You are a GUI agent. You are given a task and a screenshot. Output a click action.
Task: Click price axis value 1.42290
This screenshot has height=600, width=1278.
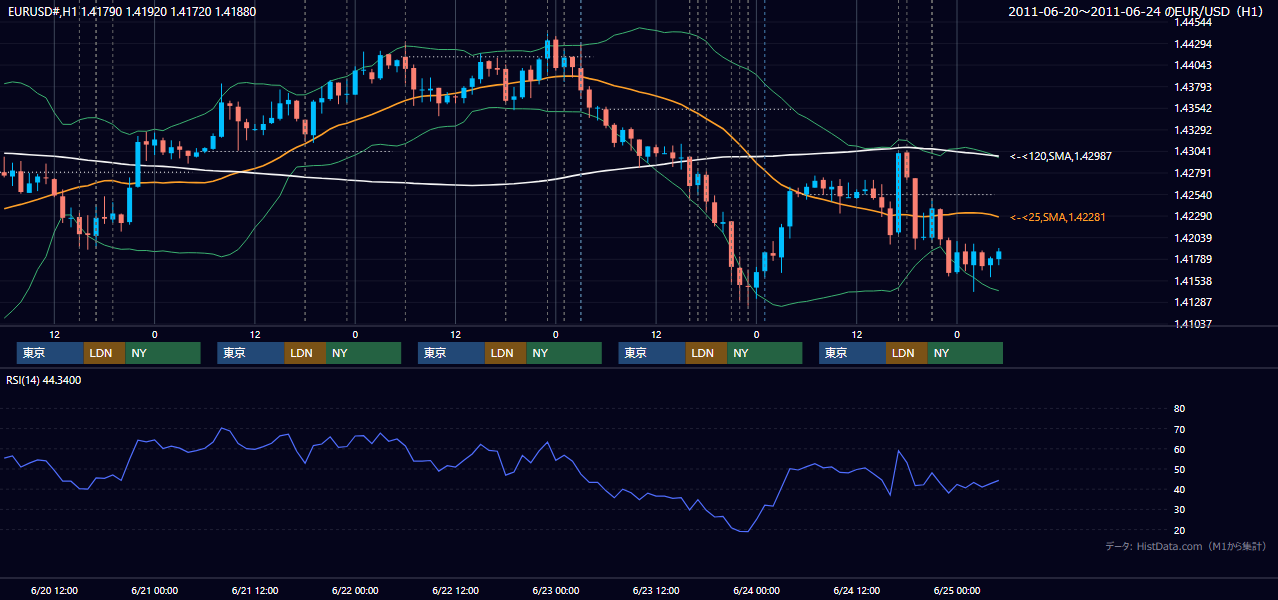click(x=1192, y=216)
